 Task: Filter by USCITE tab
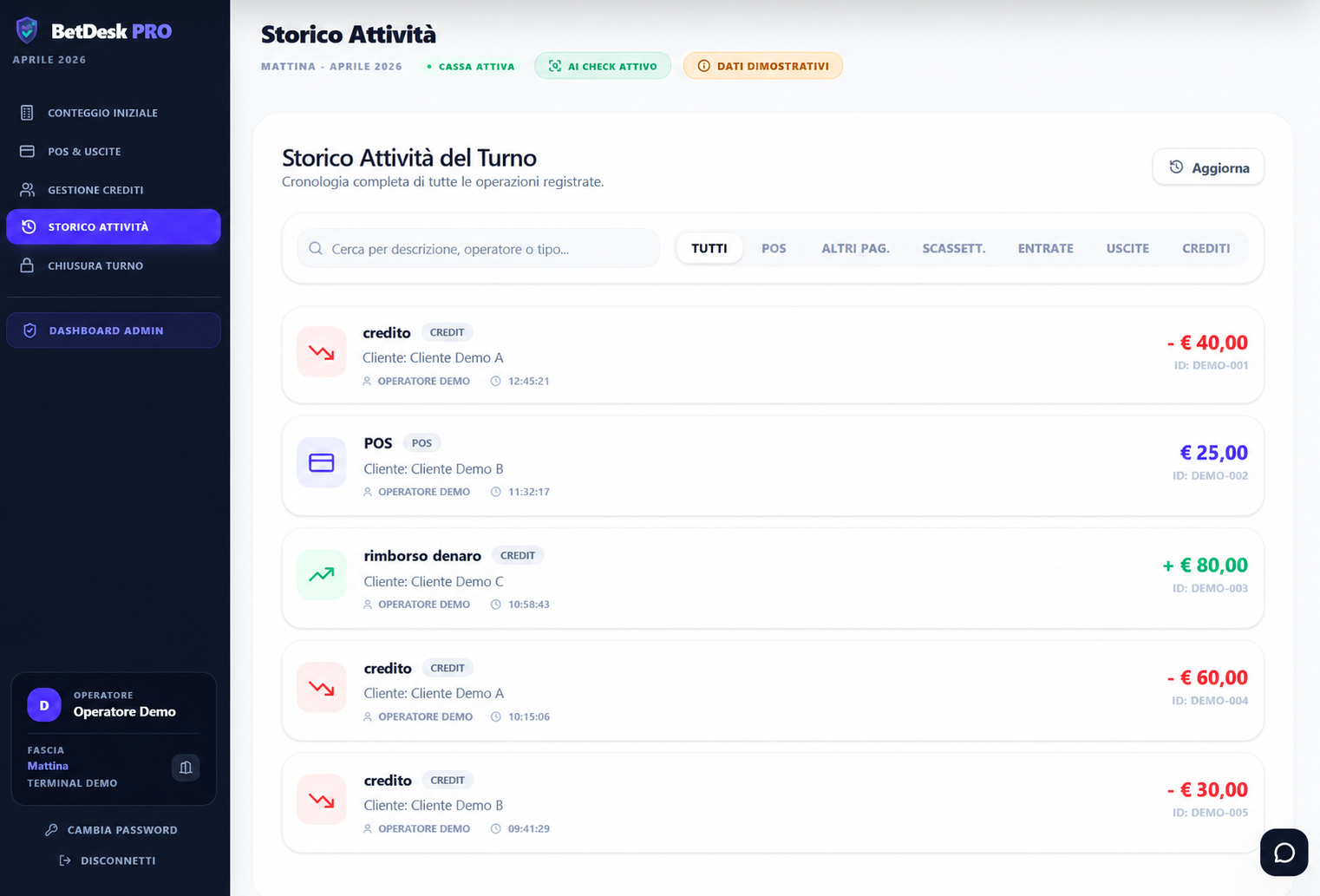pyautogui.click(x=1127, y=248)
